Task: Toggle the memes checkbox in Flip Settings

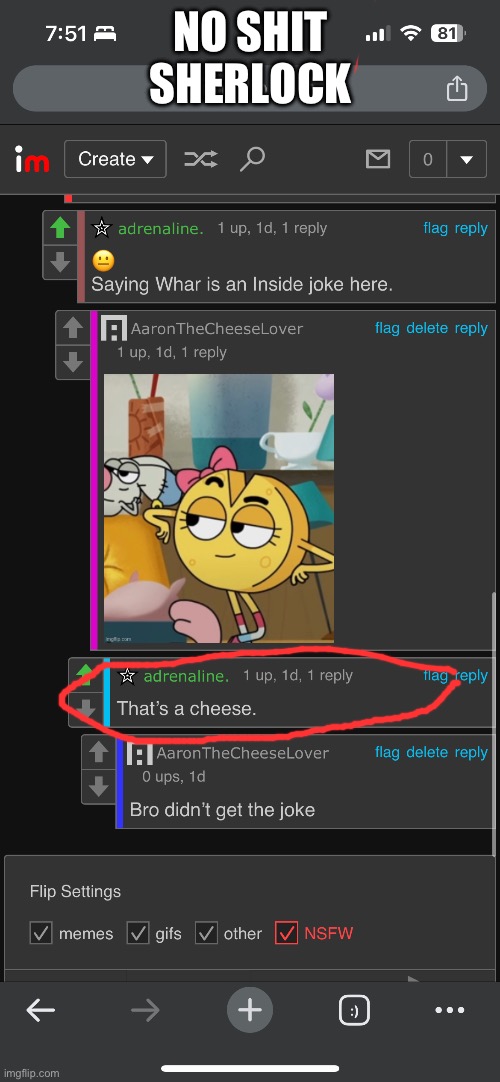Action: point(41,933)
